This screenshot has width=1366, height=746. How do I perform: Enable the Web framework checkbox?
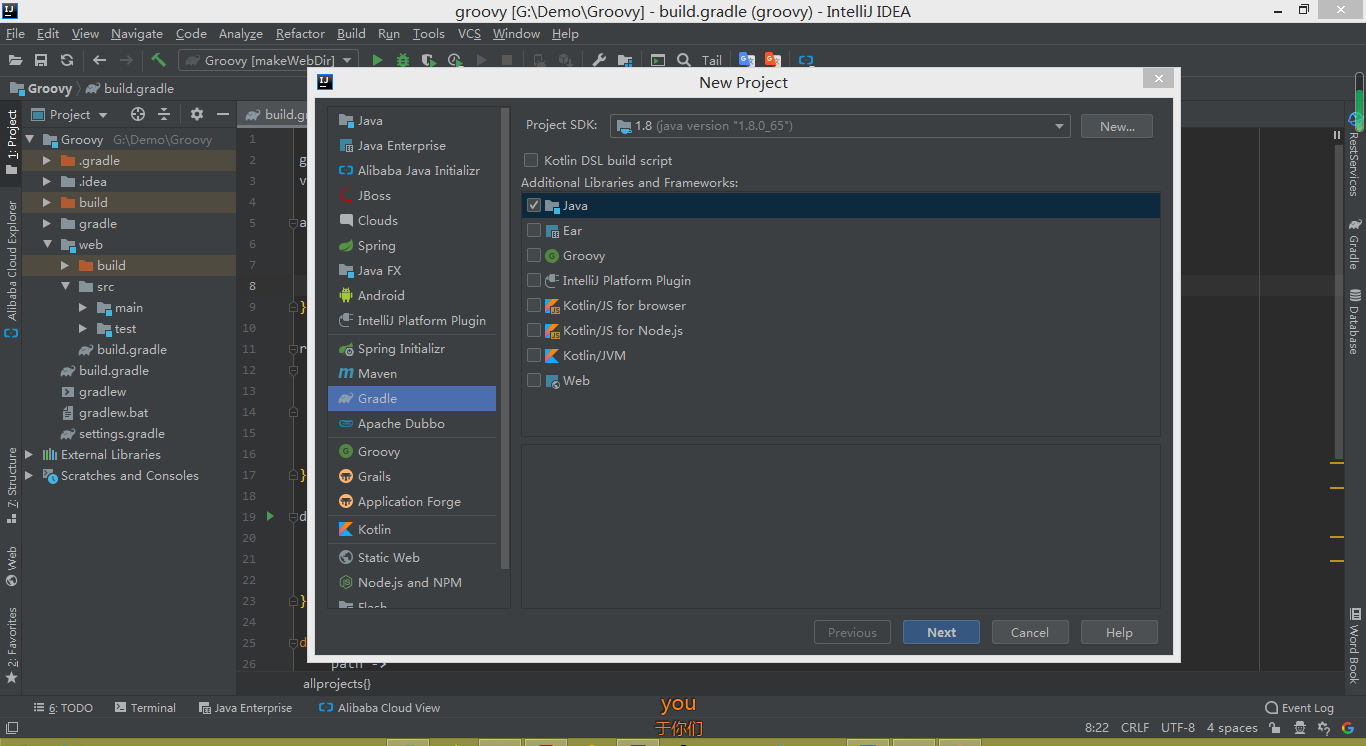click(x=534, y=380)
